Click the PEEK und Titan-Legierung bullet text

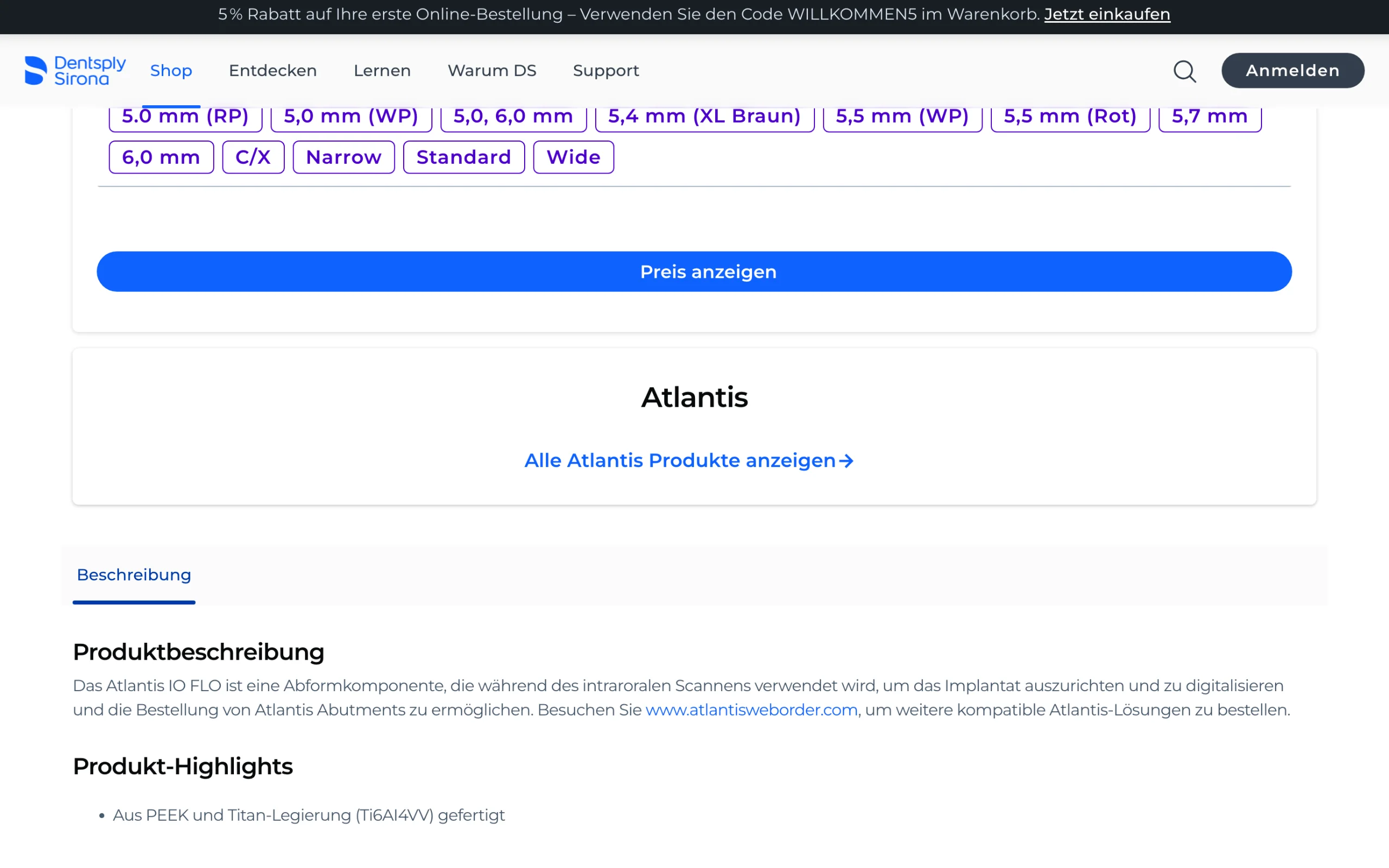click(x=309, y=815)
